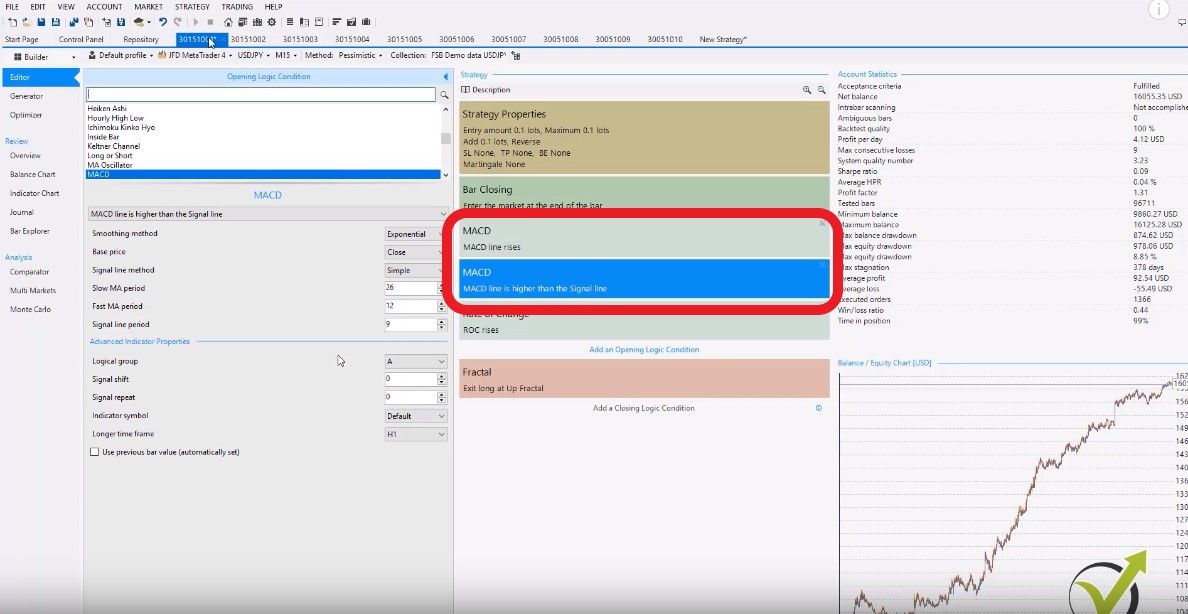The width and height of the screenshot is (1188, 614).
Task: Open settings via the toolbar gear icon
Action: point(272,22)
